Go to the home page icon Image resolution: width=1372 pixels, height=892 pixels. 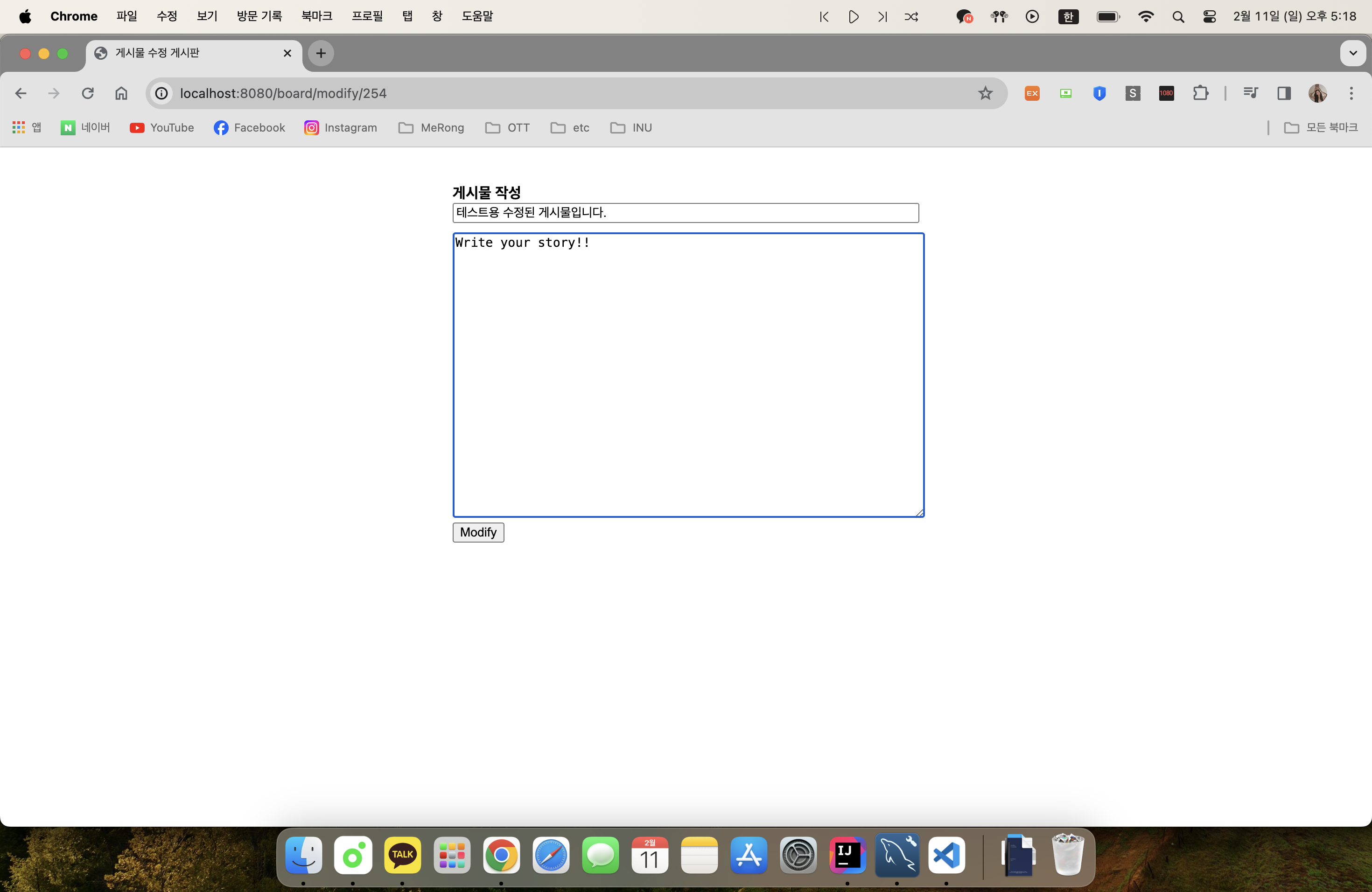[121, 93]
